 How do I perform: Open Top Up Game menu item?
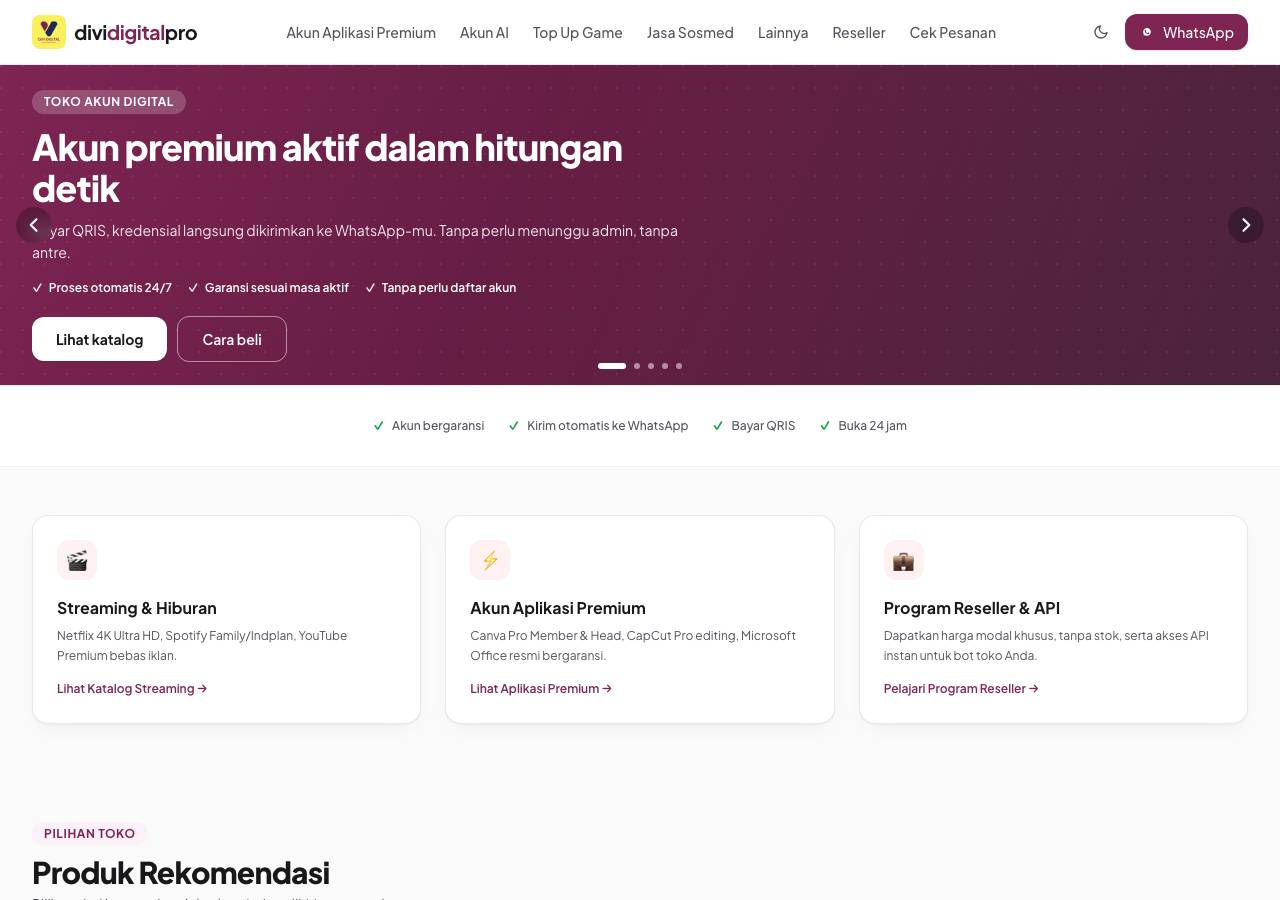tap(578, 32)
